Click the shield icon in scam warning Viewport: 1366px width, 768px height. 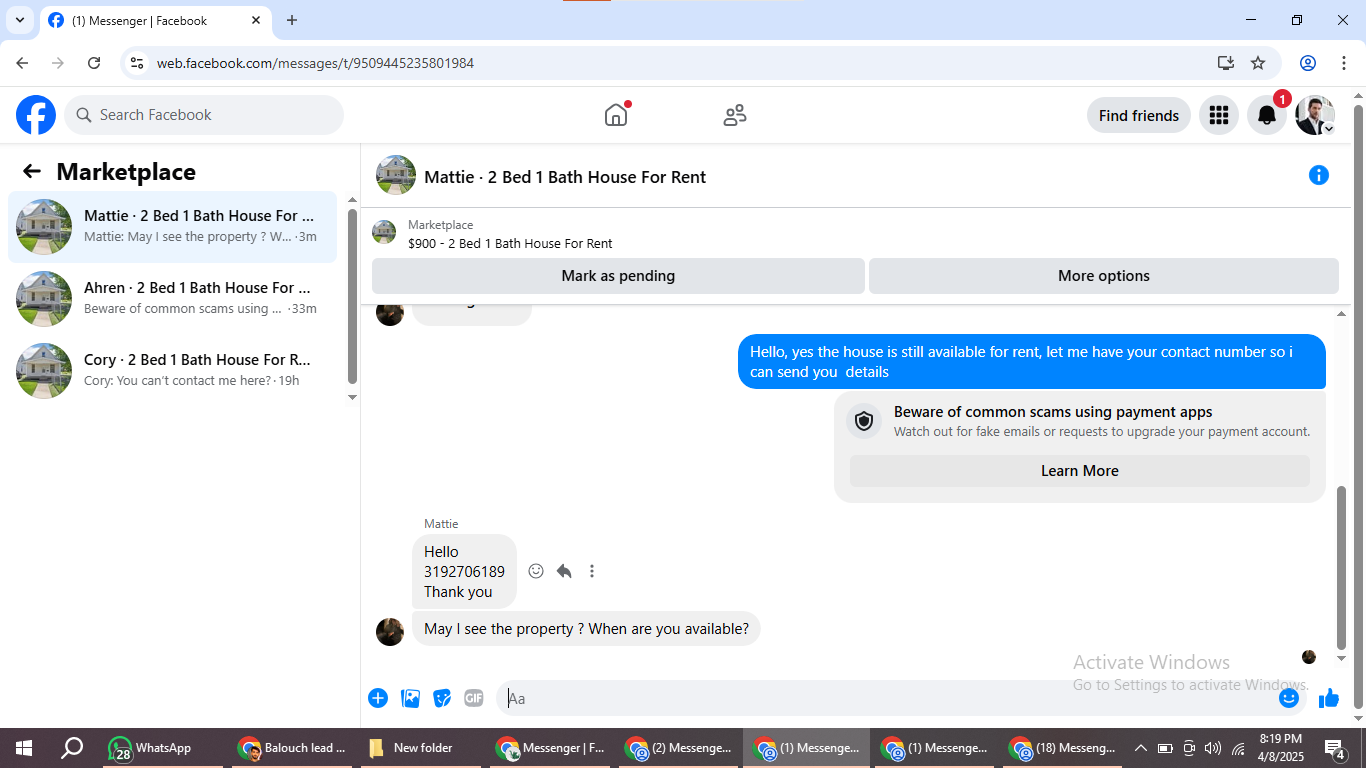pos(865,421)
